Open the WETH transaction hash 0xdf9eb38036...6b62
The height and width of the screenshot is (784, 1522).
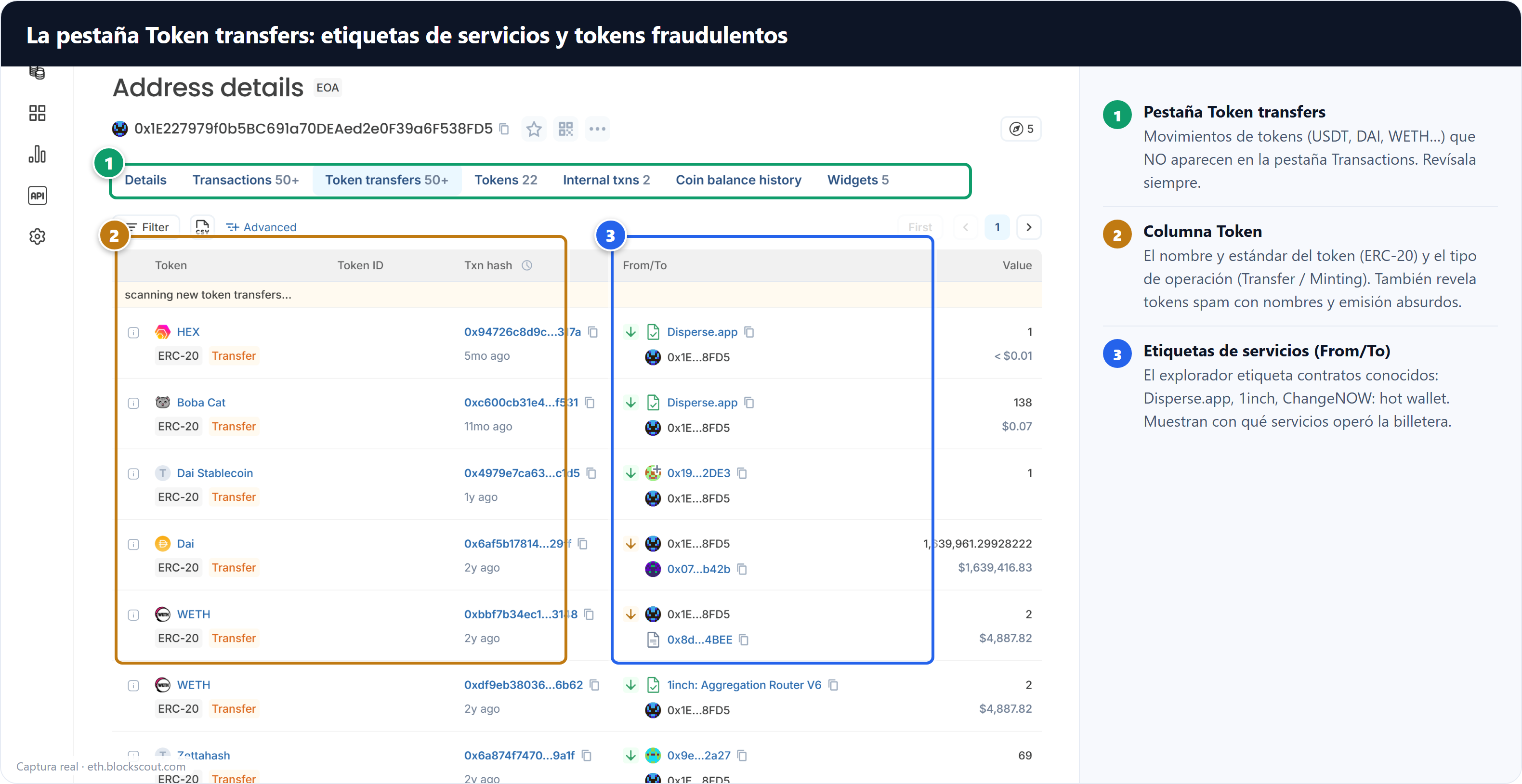click(524, 685)
